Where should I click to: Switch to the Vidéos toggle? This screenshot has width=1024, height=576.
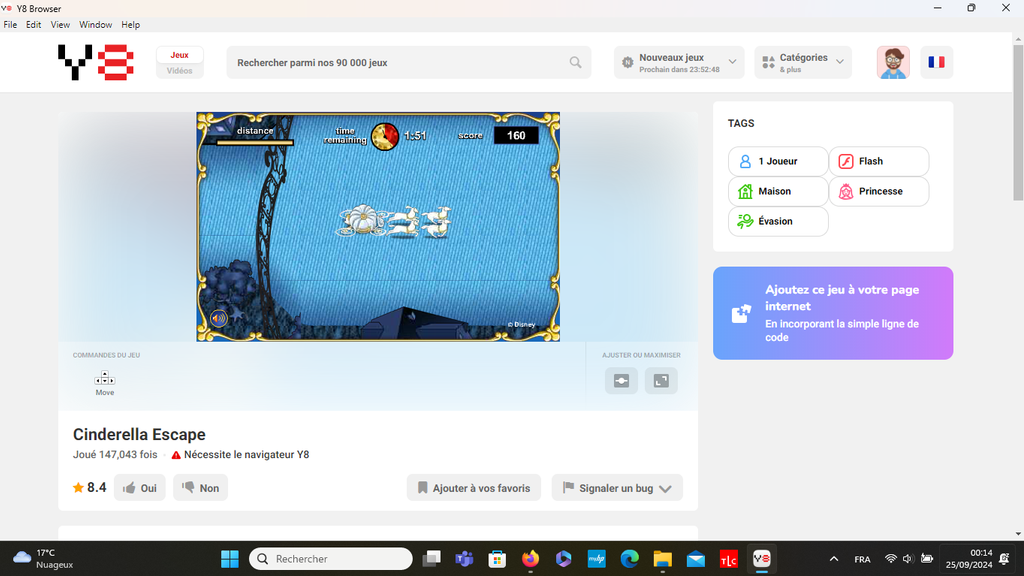180,71
